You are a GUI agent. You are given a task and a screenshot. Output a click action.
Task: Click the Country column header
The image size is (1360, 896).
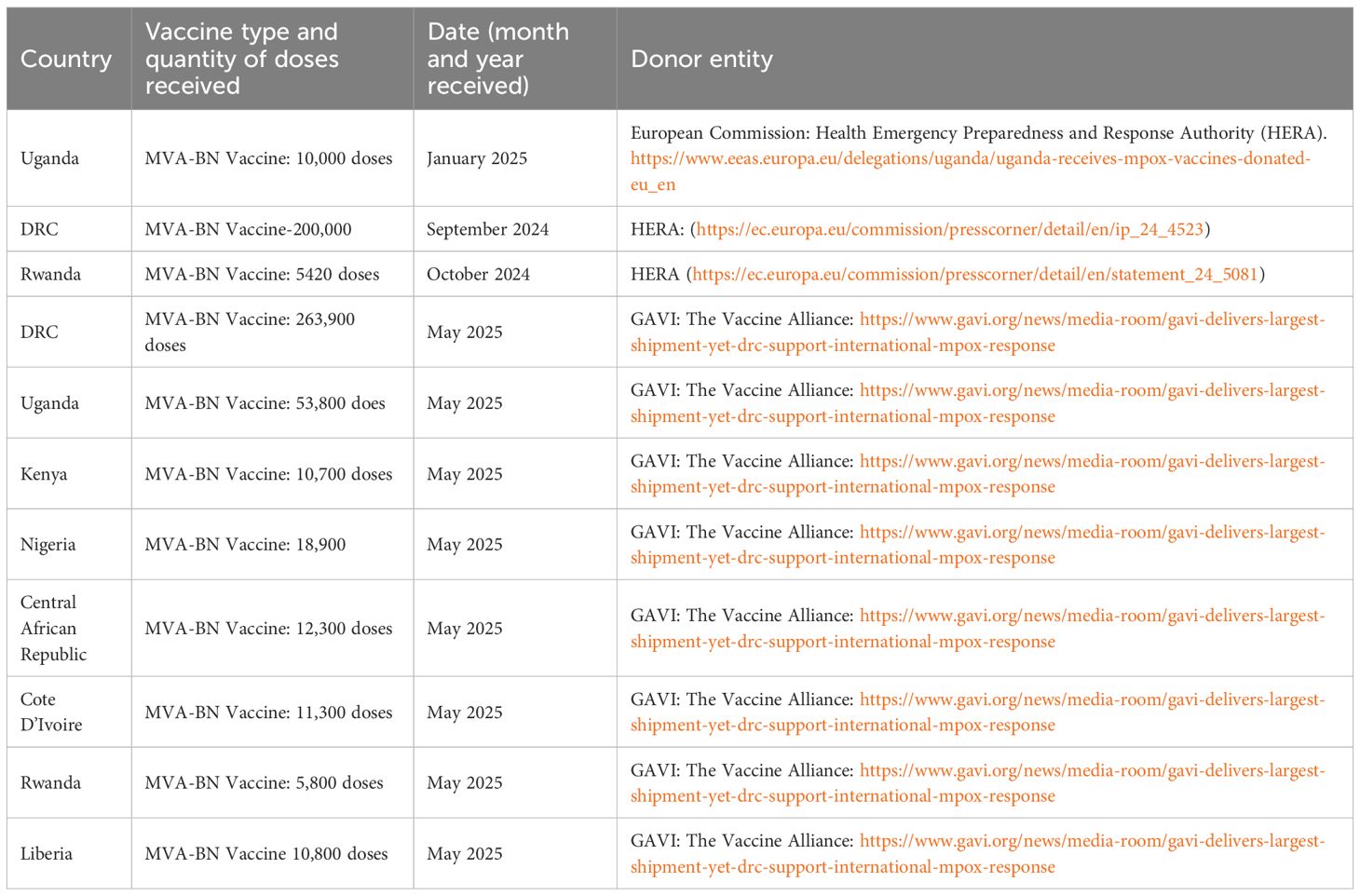pyautogui.click(x=66, y=60)
